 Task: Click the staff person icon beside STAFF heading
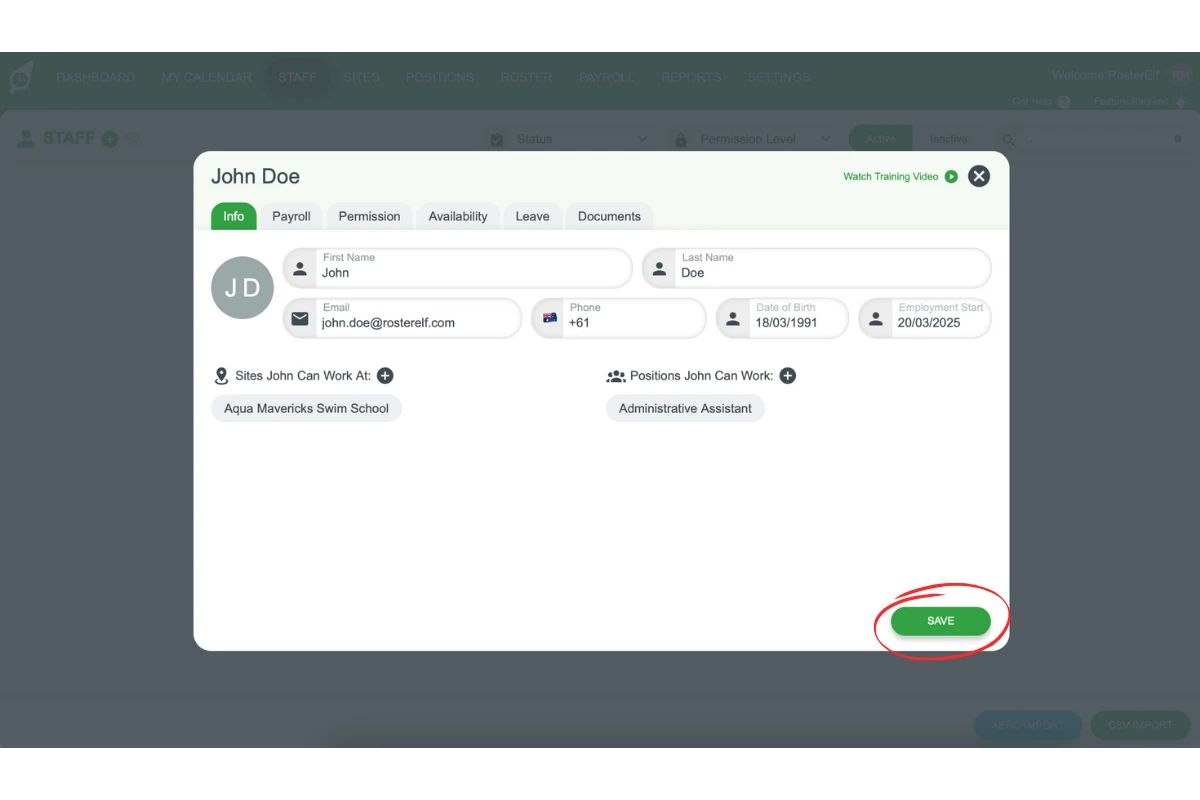coord(26,138)
